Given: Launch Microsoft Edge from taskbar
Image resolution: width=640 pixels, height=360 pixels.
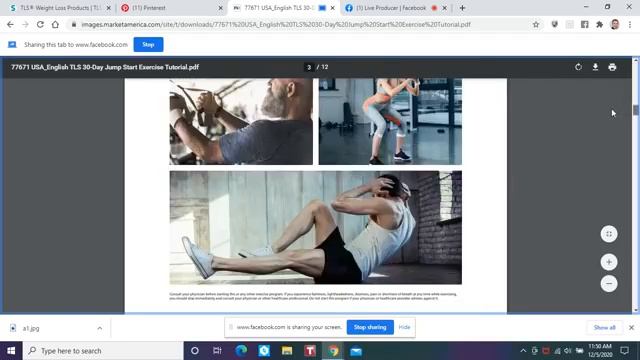Looking at the screenshot, I should pos(241,351).
